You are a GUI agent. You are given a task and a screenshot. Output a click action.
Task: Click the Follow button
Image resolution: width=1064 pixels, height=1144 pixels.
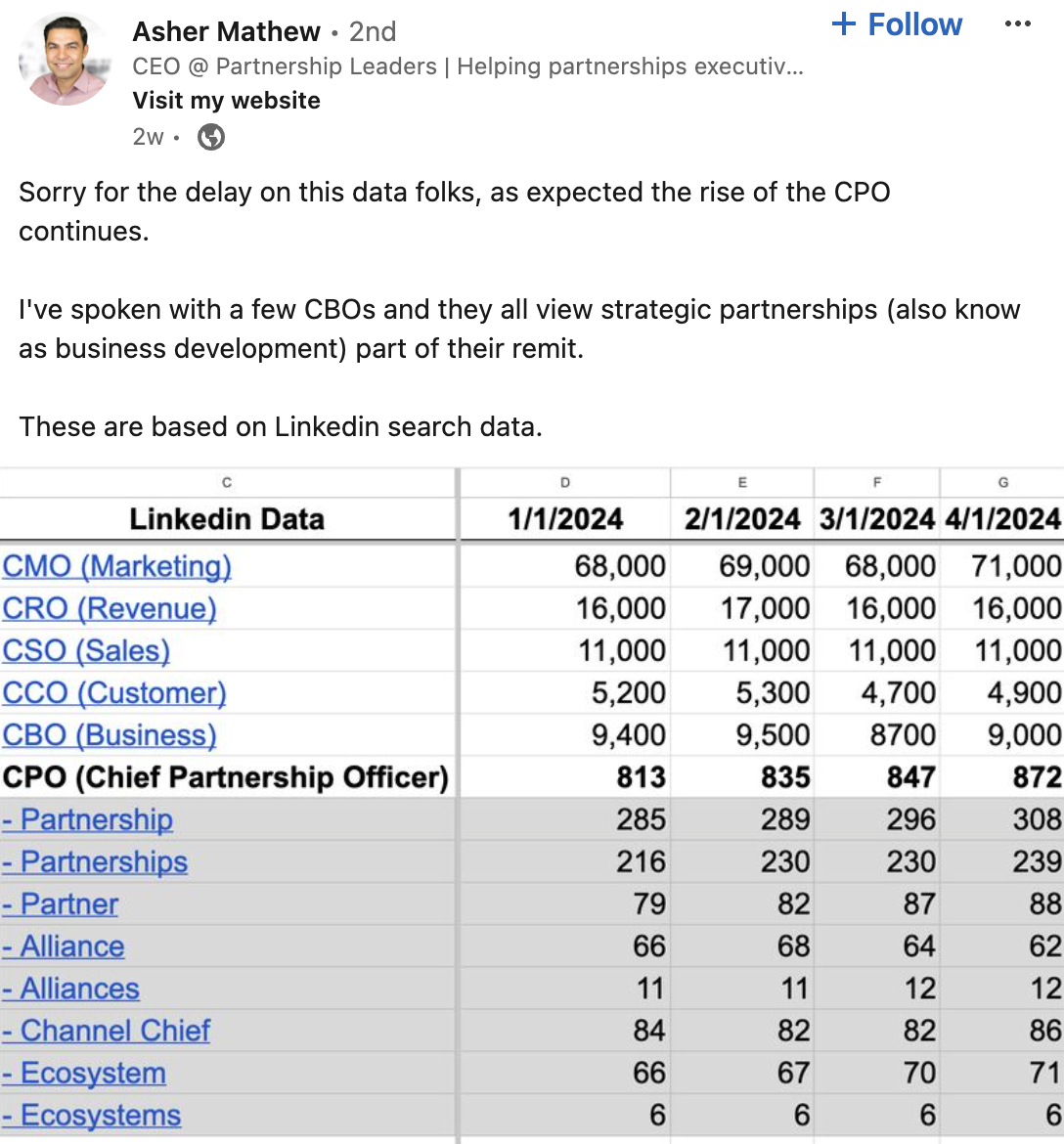coord(896,24)
